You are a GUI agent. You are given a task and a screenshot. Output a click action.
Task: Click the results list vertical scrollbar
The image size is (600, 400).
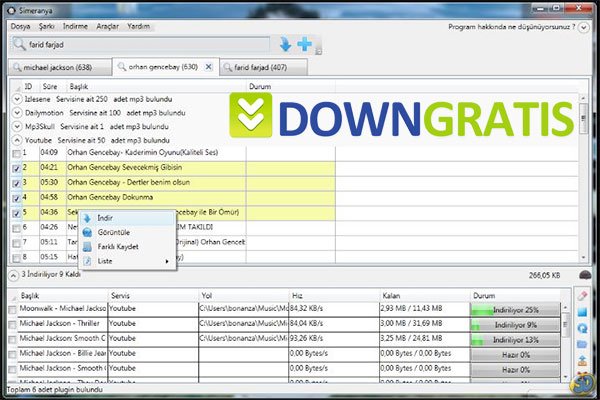[583, 178]
